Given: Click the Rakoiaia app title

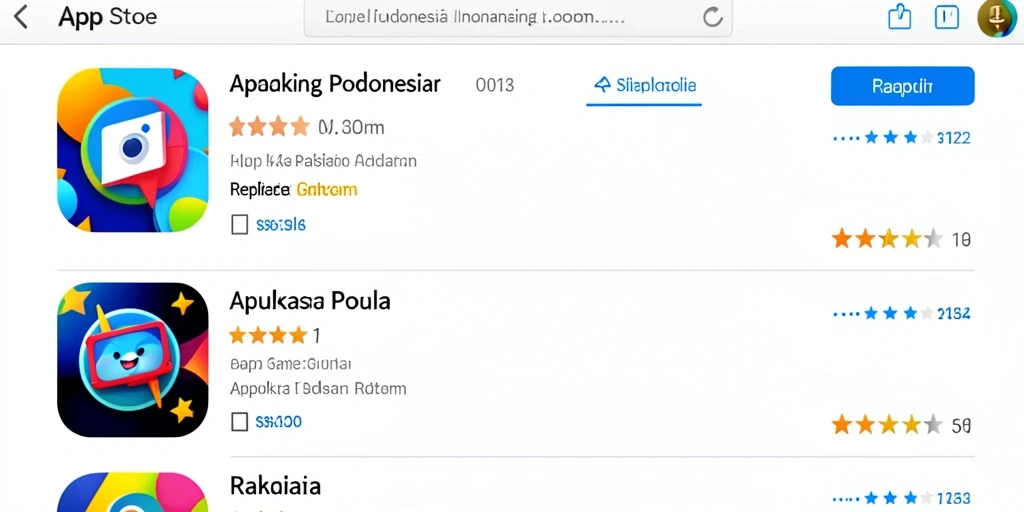Looking at the screenshot, I should pyautogui.click(x=275, y=486).
